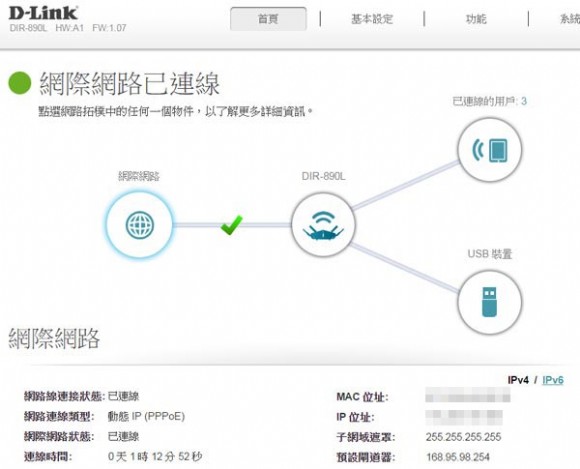
Task: Open the connected clients tablet icon
Action: [490, 149]
